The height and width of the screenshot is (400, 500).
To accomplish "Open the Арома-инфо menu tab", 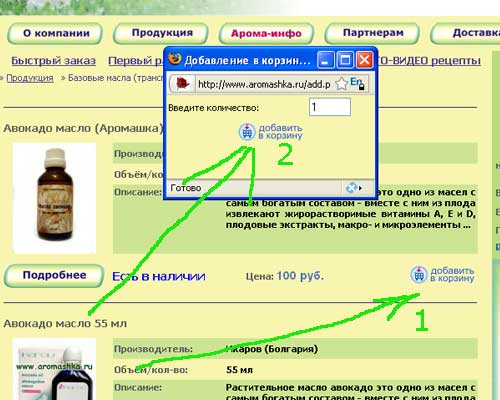I will click(266, 33).
